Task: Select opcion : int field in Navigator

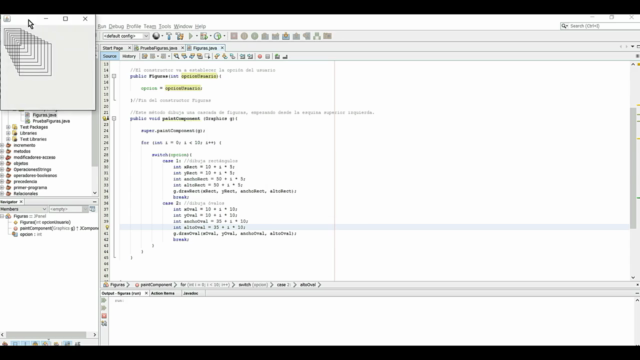Action: click(x=31, y=234)
